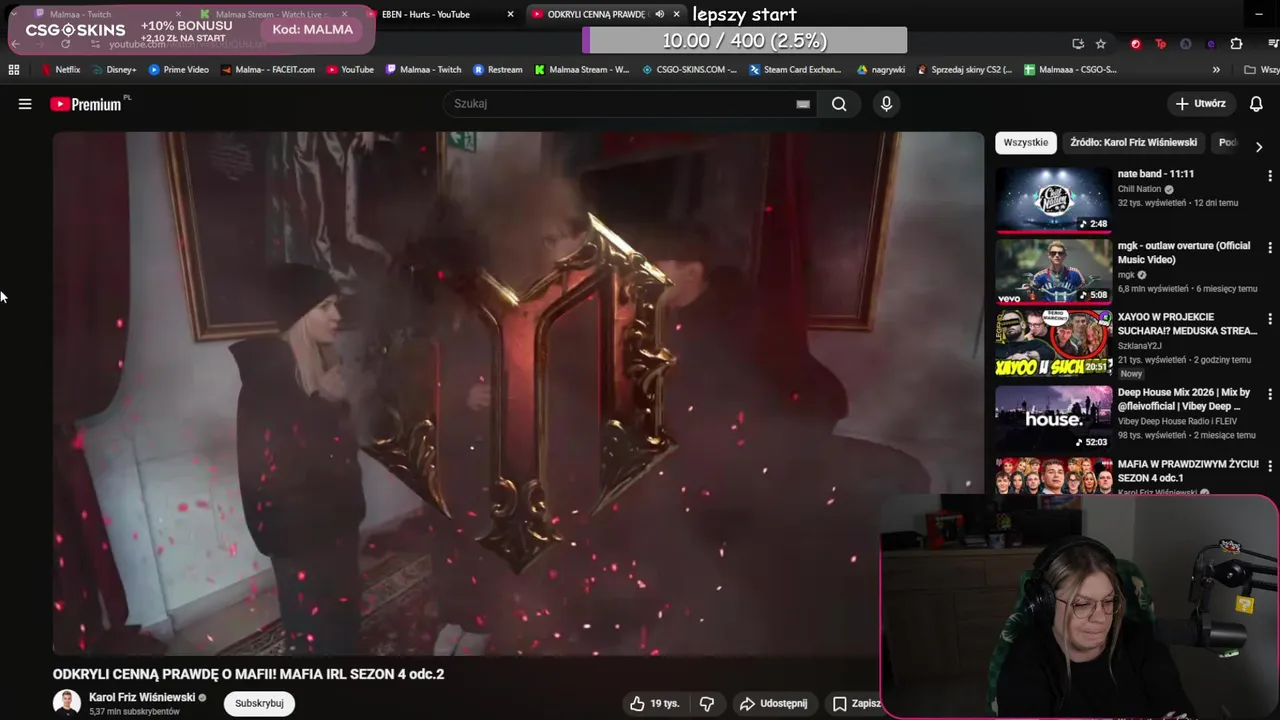Screen dimensions: 1280x720
Task: Open nate band - 11:11 thumbnail
Action: pos(1053,199)
